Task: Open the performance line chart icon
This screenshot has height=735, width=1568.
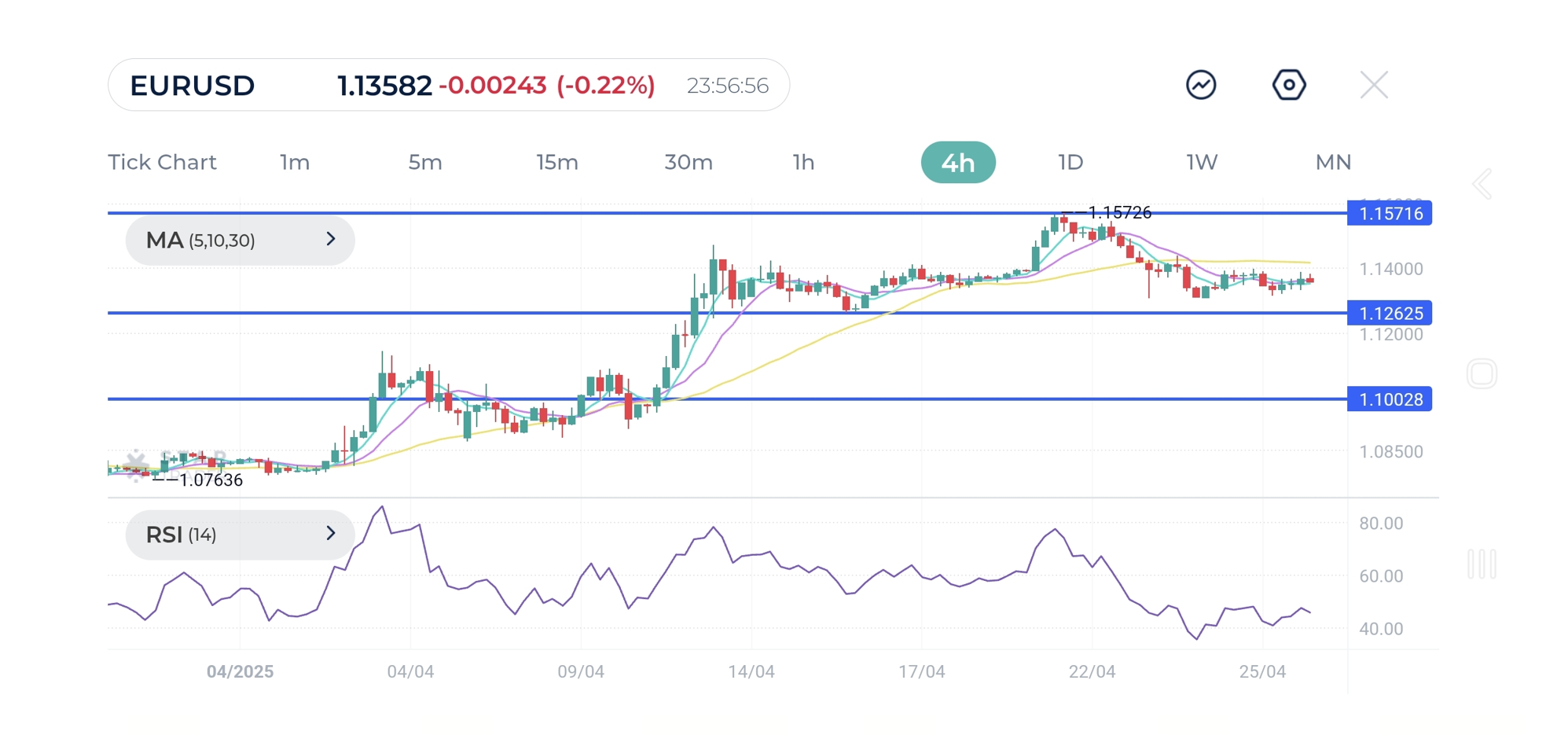Action: click(x=1202, y=84)
